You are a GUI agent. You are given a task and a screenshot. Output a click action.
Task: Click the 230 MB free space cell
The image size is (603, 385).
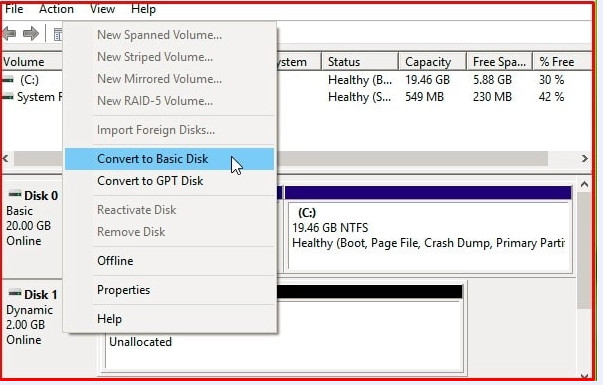coord(492,97)
